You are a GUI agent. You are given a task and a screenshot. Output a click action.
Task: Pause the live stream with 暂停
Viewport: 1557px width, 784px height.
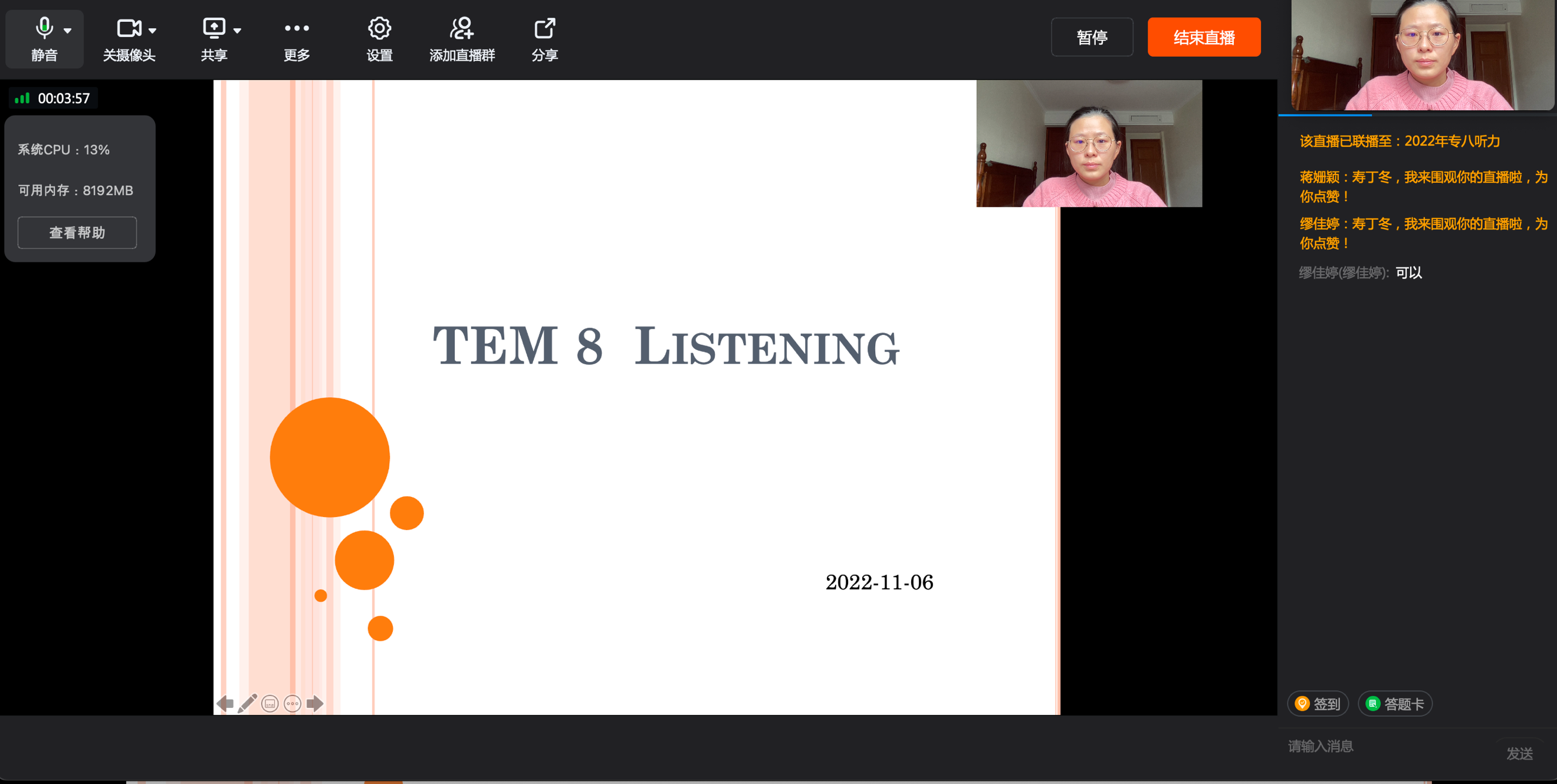click(1092, 38)
